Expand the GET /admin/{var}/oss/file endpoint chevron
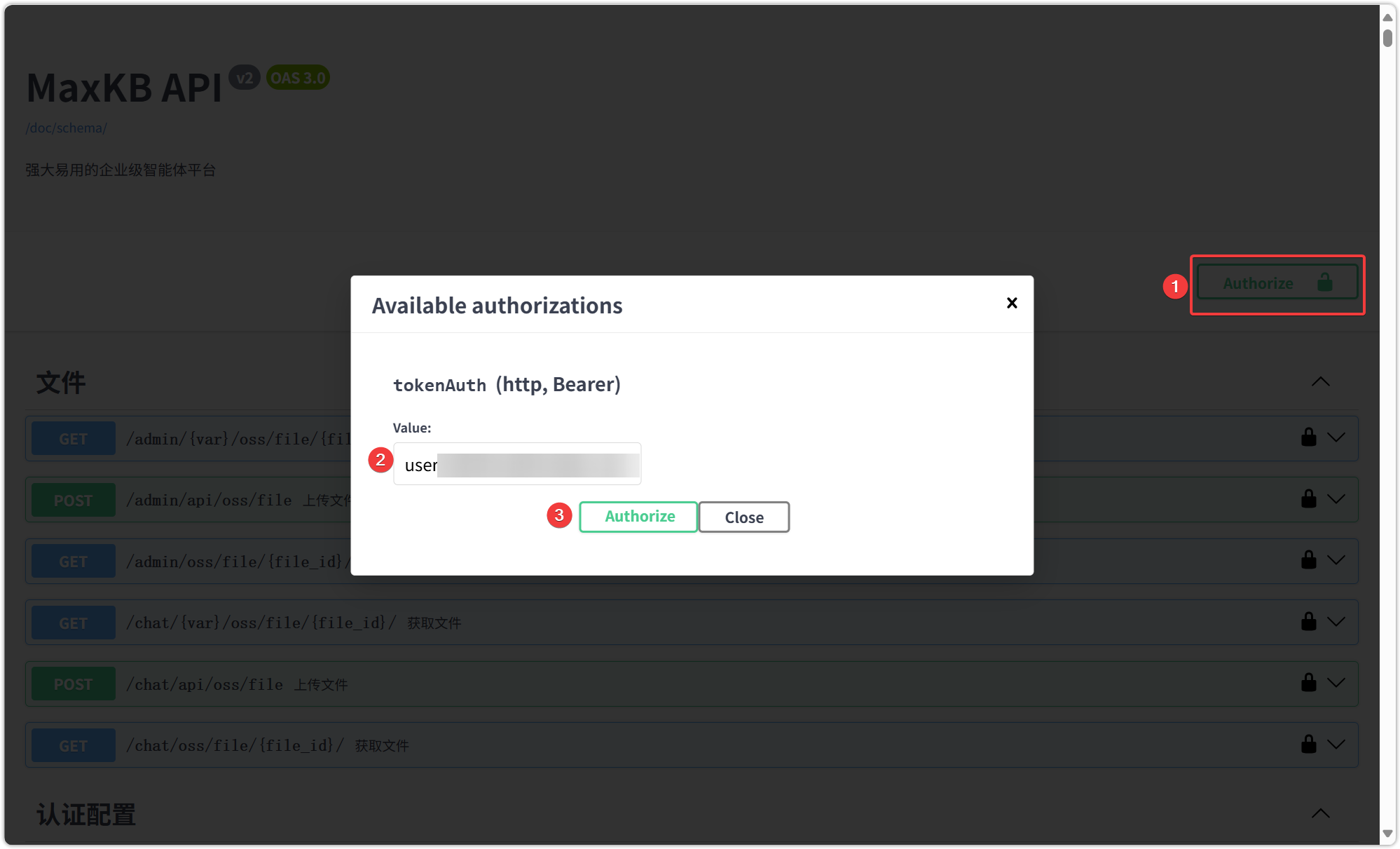 pos(1336,437)
